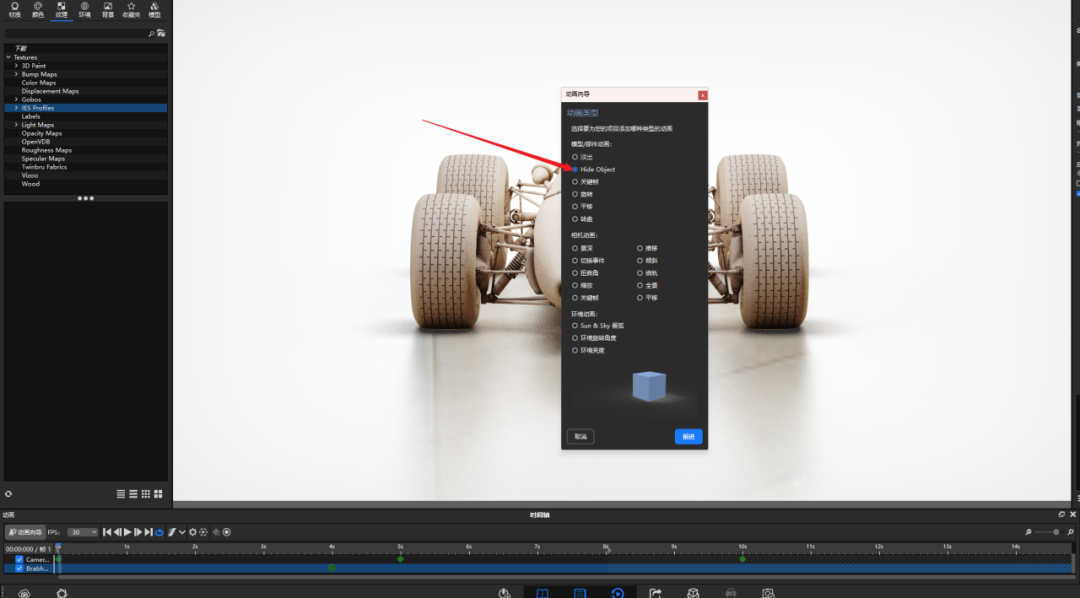Click the record keyframe circle icon
The height and width of the screenshot is (598, 1080).
click(x=227, y=532)
